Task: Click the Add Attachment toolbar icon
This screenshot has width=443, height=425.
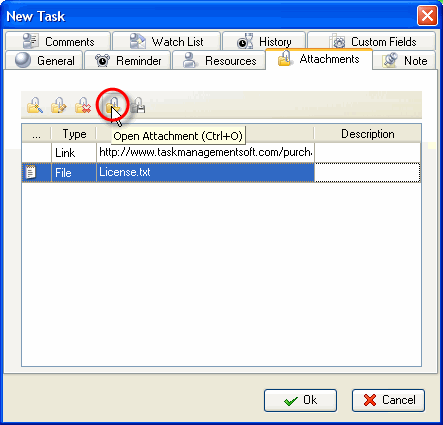Action: pyautogui.click(x=35, y=105)
